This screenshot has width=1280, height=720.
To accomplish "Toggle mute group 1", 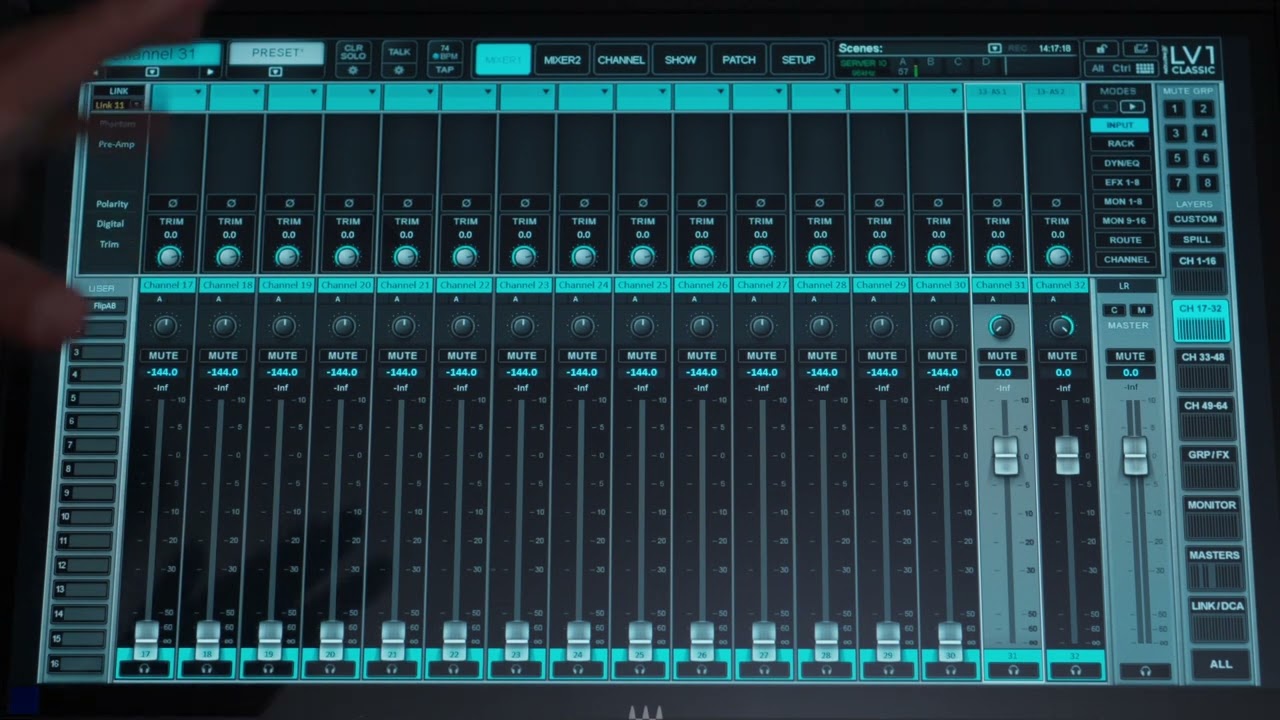I will [1177, 109].
